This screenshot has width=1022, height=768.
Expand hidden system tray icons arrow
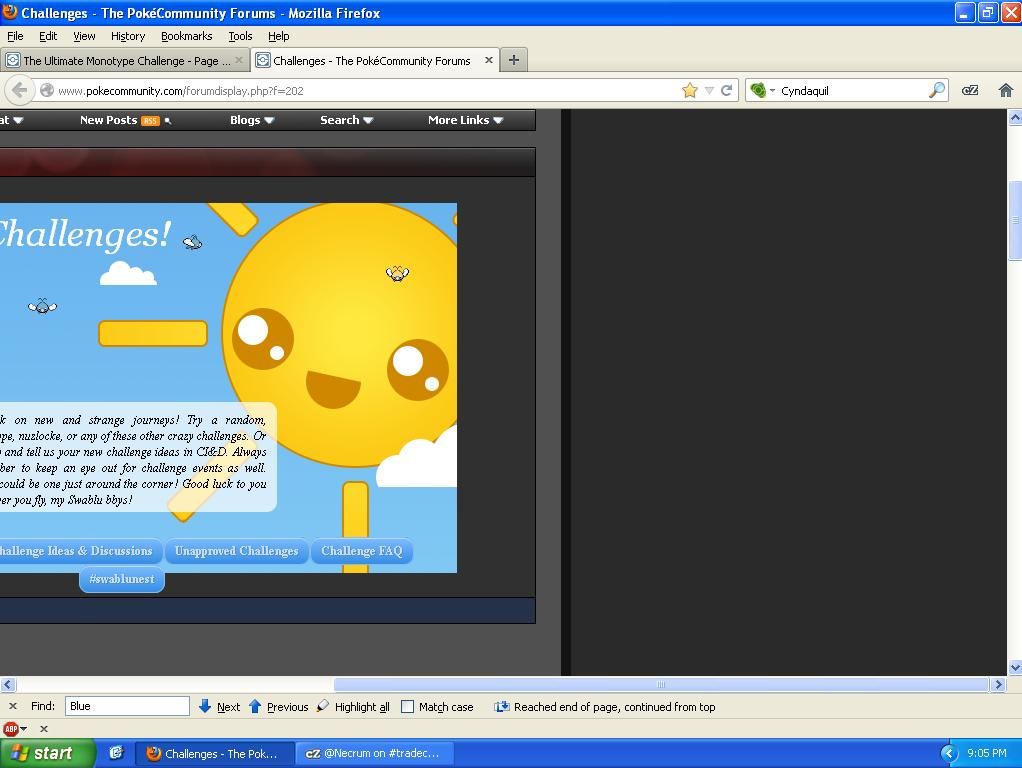pos(949,754)
